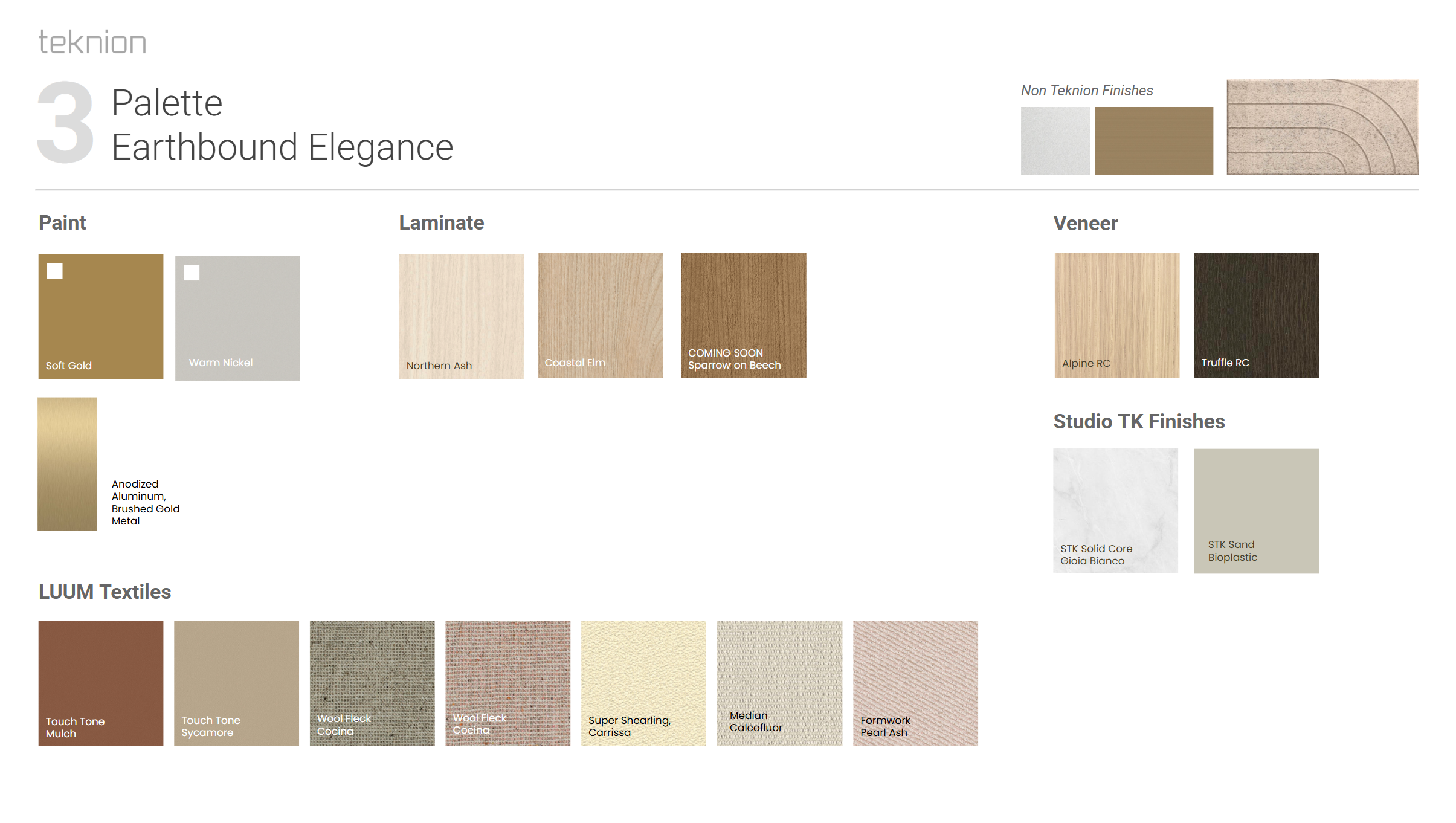Viewport: 1456px width, 823px height.
Task: Click the Sparrow on Beech laminate swatch
Action: (x=744, y=315)
